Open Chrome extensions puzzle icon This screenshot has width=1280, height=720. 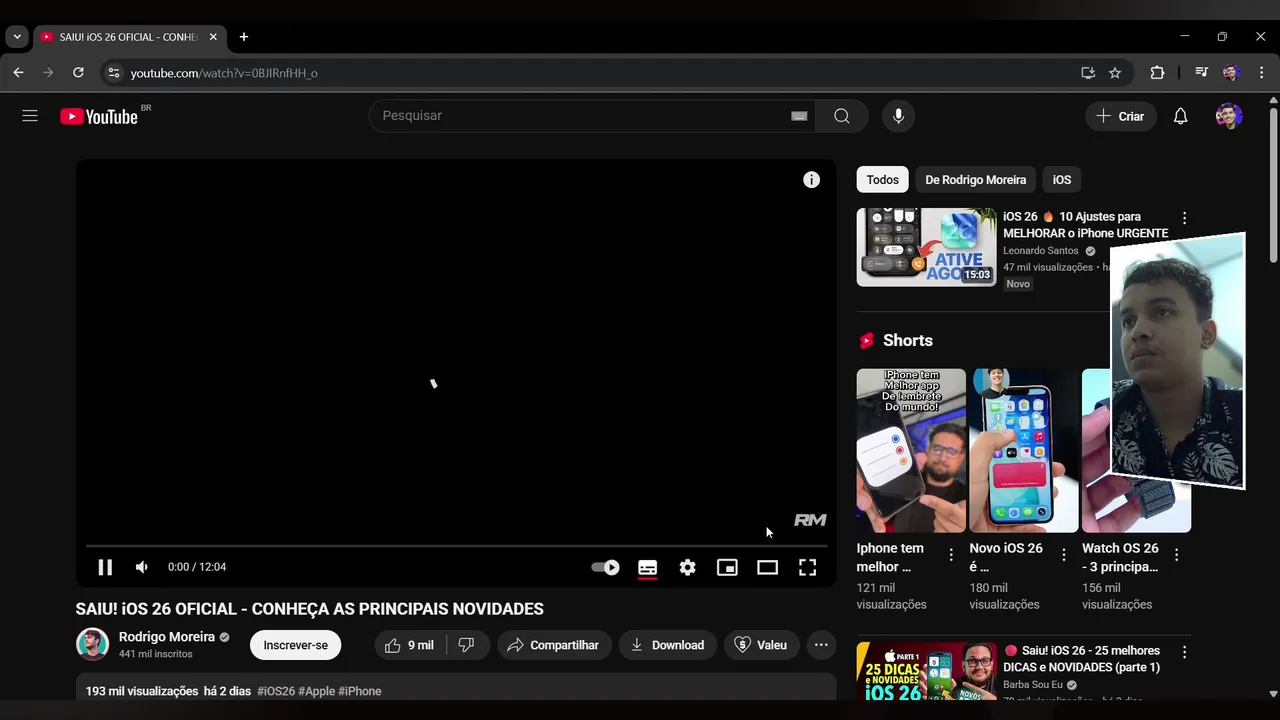point(1157,73)
